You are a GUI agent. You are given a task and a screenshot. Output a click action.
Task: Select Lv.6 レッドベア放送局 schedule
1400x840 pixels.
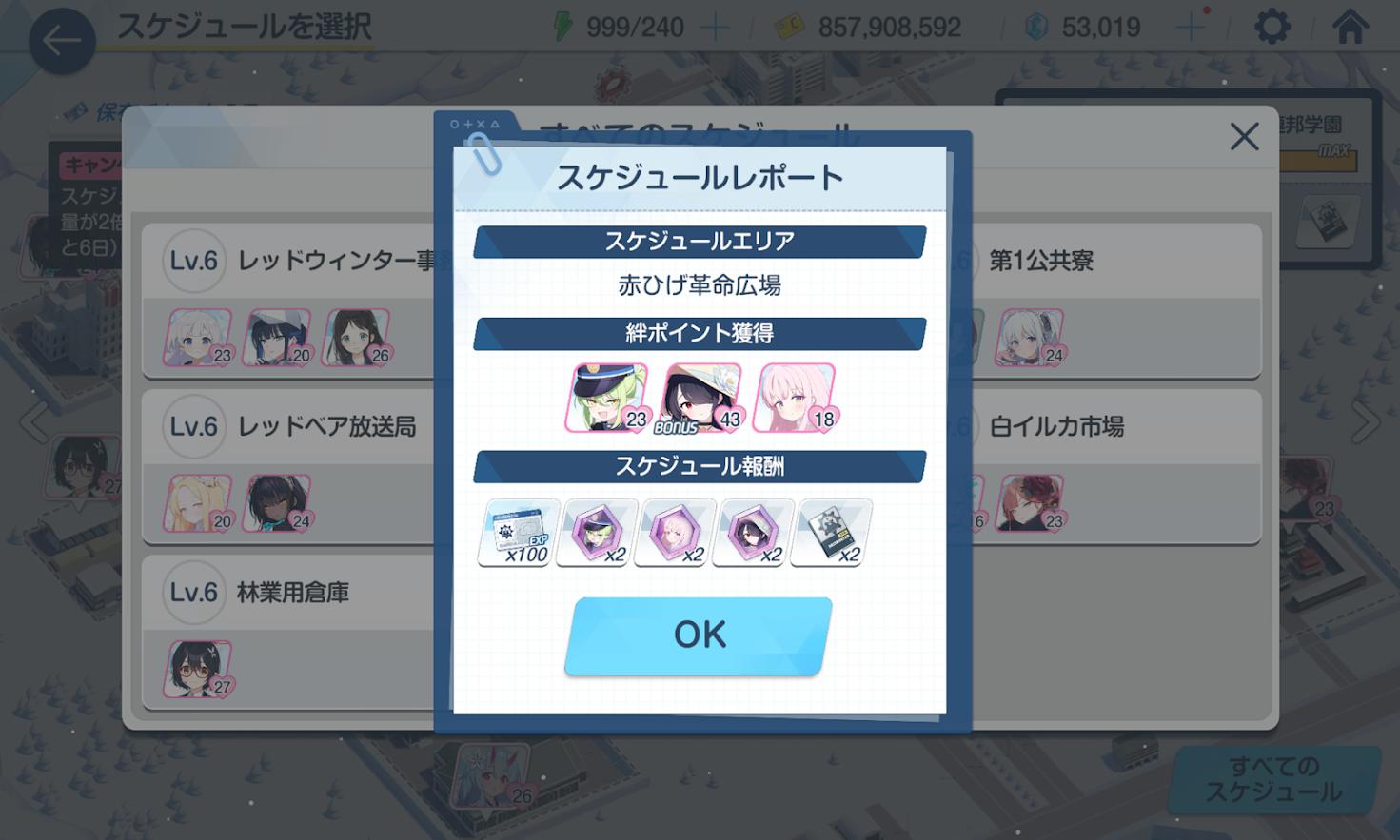(x=289, y=466)
